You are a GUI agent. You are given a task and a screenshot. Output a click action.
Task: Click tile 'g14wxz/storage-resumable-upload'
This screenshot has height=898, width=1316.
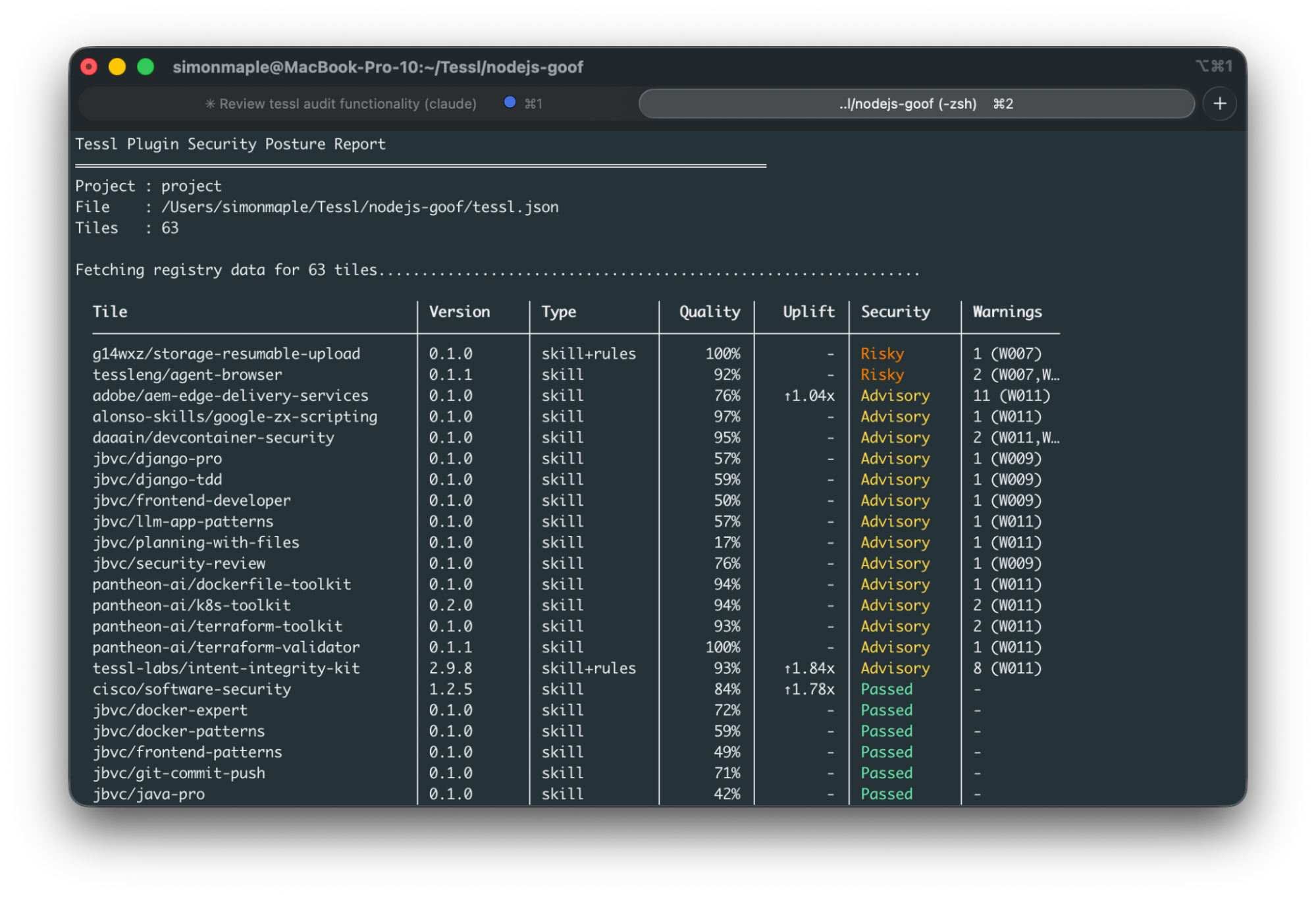point(226,354)
